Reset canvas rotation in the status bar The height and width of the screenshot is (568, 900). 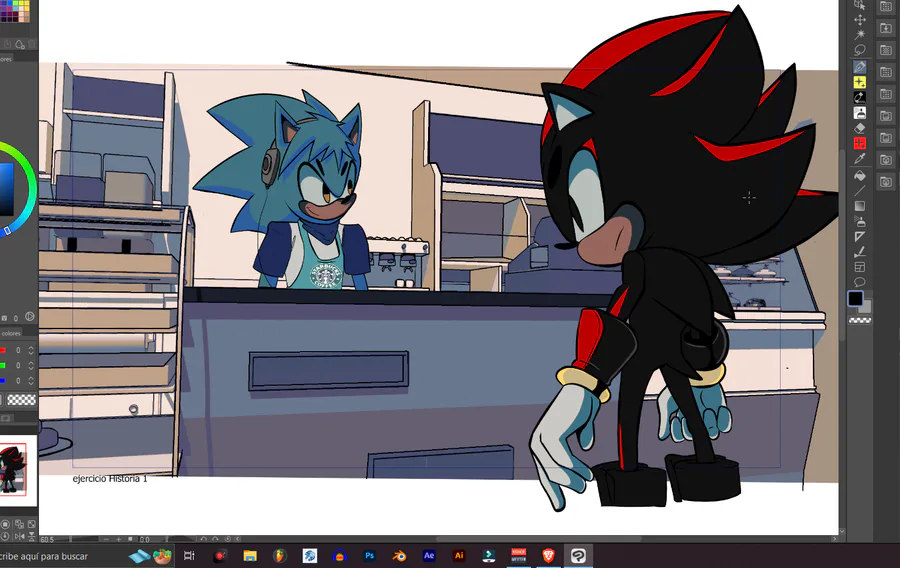tap(228, 539)
